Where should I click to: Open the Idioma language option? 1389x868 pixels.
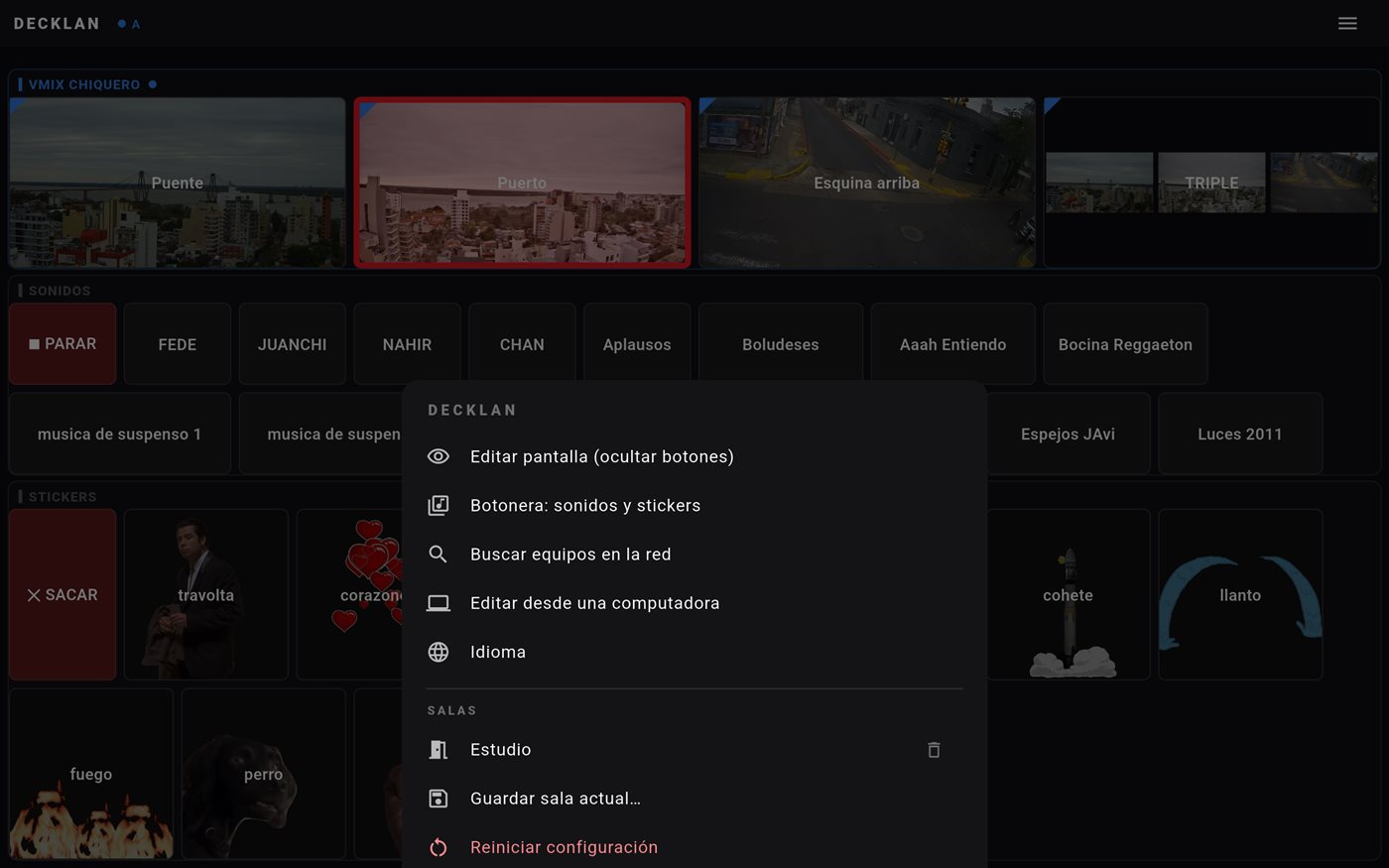[694, 652]
